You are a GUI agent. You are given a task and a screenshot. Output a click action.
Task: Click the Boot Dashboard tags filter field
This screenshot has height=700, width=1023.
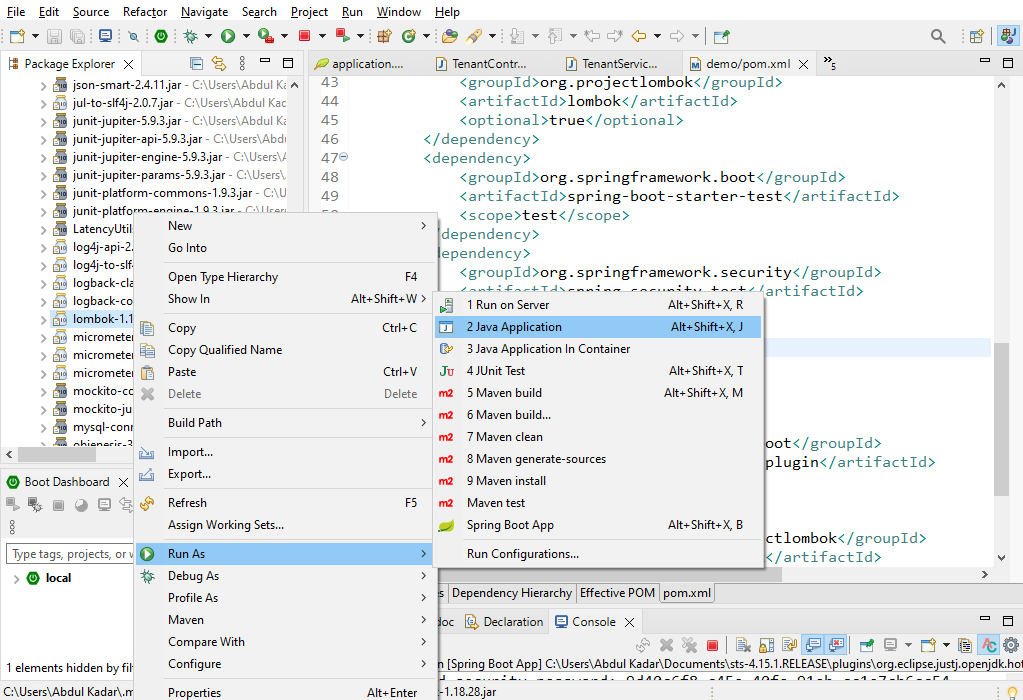[x=69, y=554]
